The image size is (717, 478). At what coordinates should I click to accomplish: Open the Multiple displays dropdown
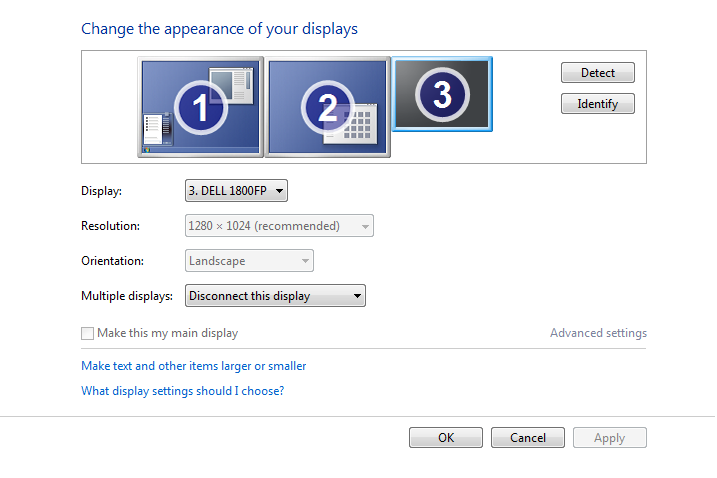point(275,296)
